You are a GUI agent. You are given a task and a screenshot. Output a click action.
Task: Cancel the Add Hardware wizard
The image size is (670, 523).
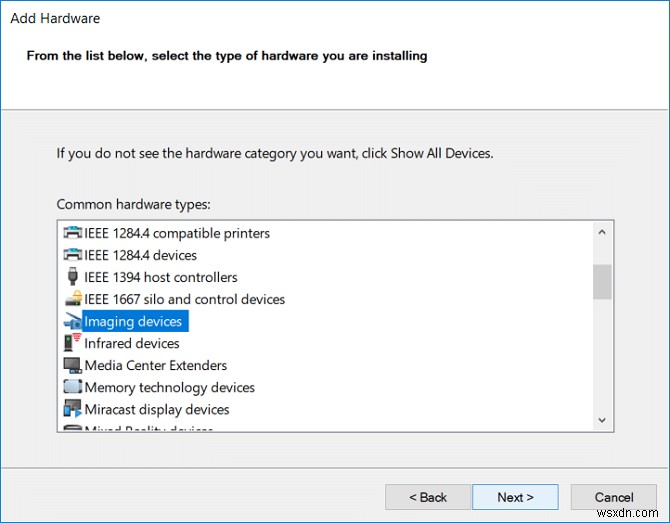coord(614,497)
